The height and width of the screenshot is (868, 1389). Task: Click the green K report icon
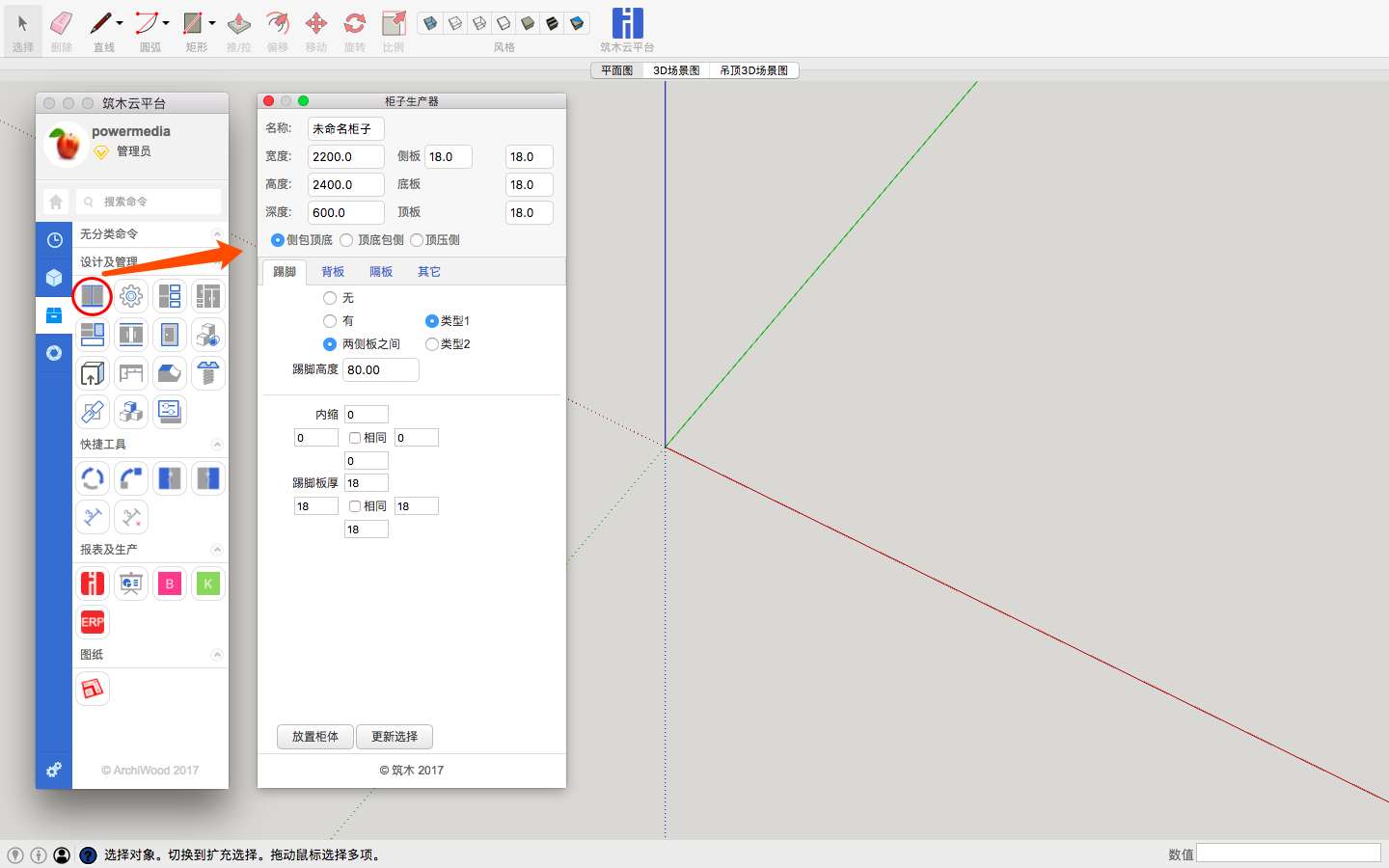(x=208, y=583)
